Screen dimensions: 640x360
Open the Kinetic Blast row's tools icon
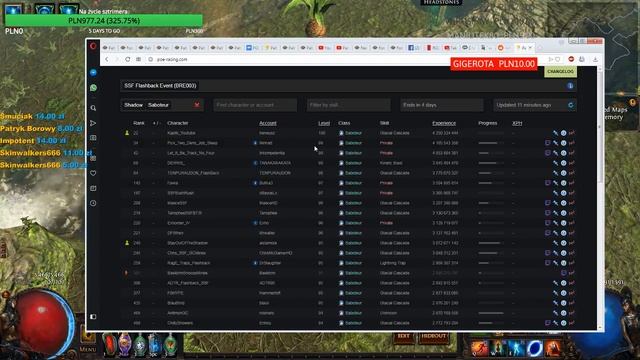click(556, 163)
